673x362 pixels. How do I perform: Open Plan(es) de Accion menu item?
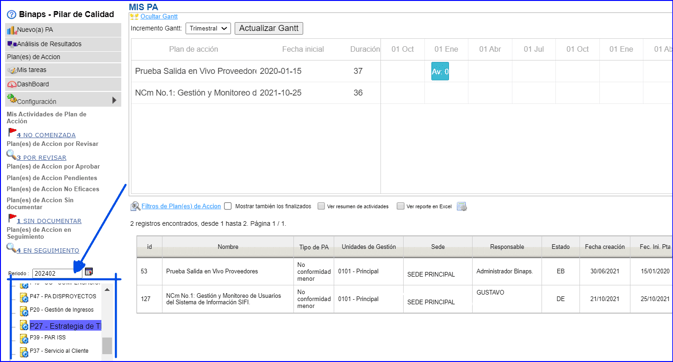pos(63,57)
